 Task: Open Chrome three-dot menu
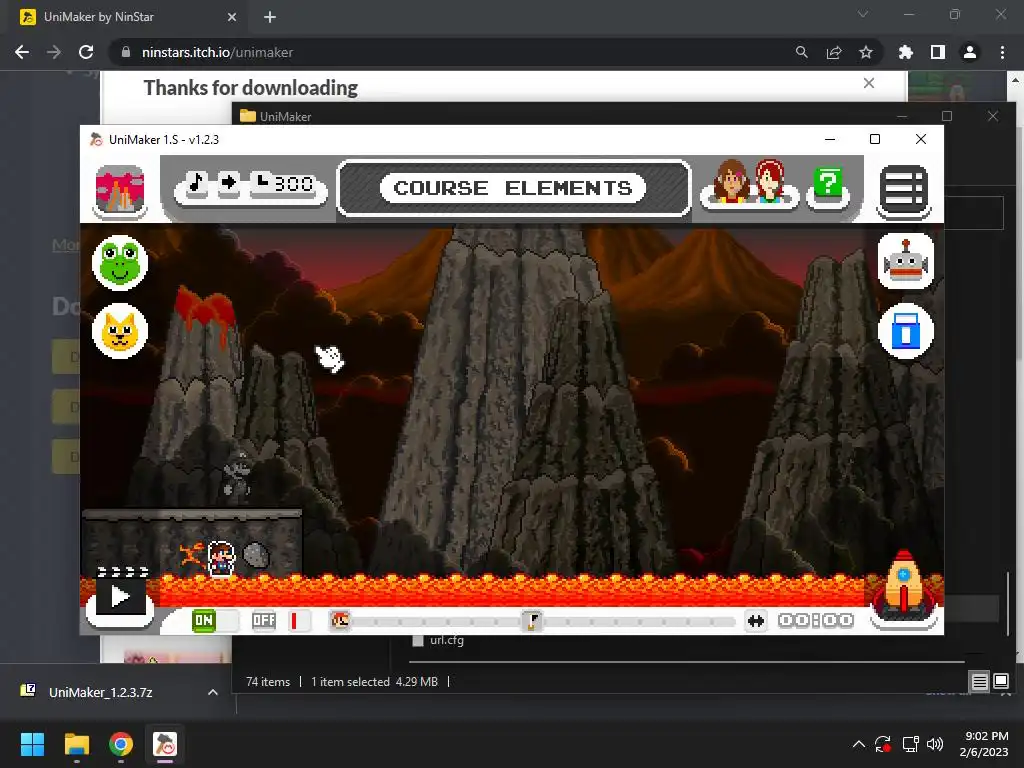1002,52
